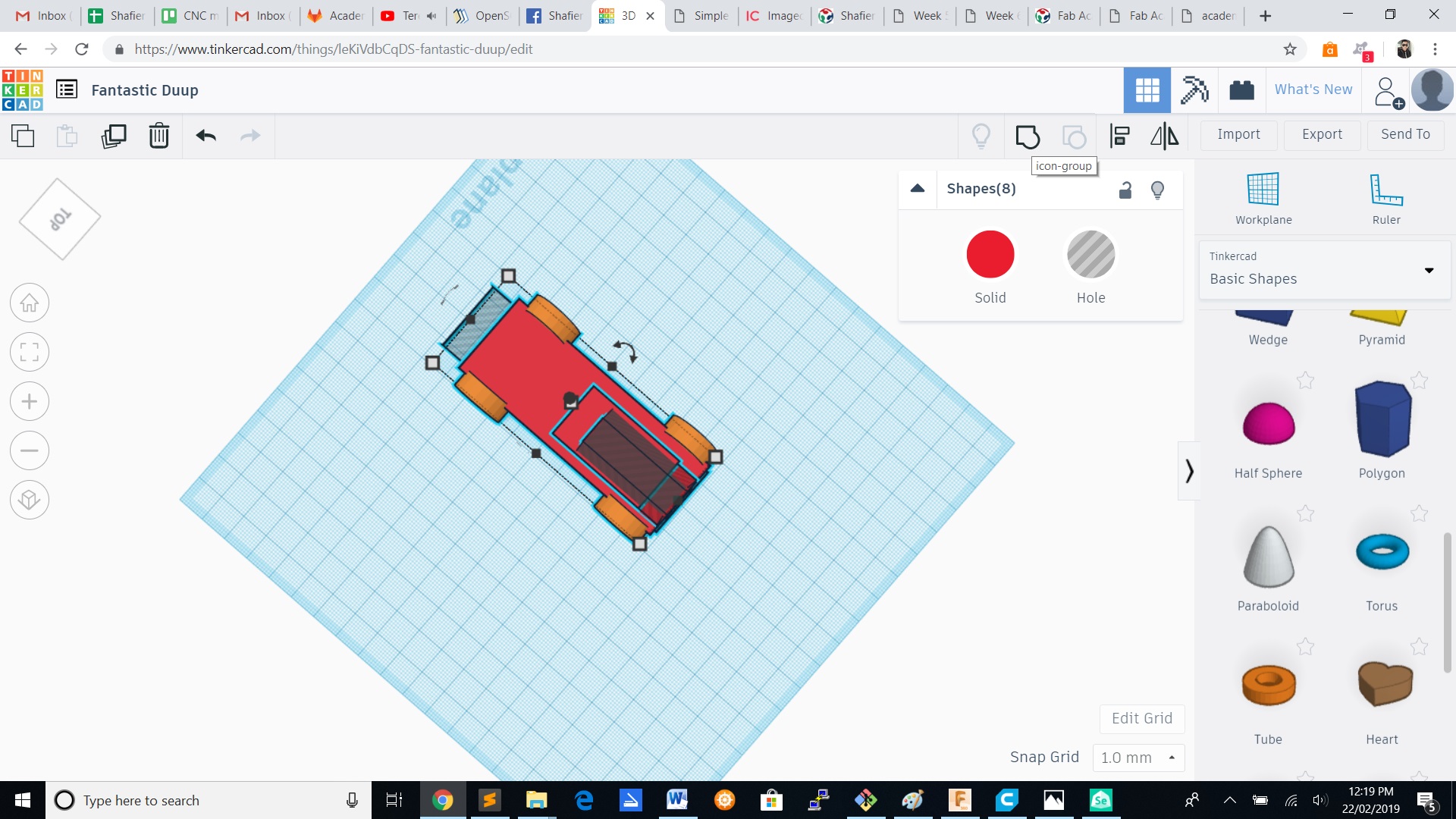Pick the red Solid color swatch
Viewport: 1456px width, 819px height.
(x=990, y=255)
